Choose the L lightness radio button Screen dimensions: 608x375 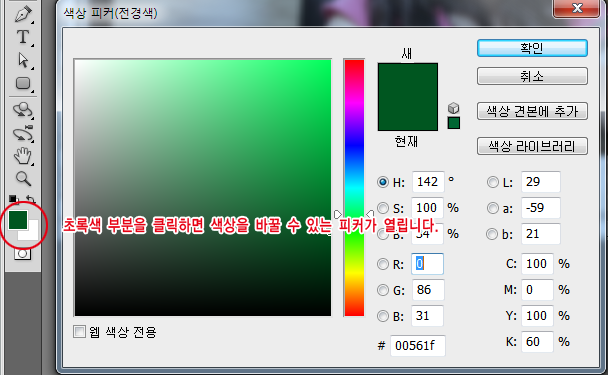[x=492, y=182]
